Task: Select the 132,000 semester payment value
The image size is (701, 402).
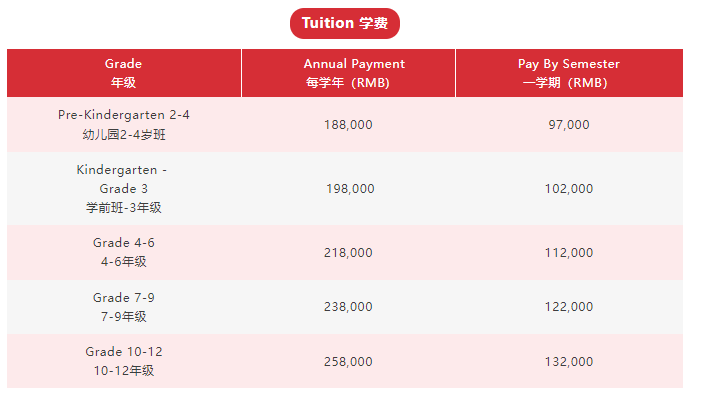Action: 569,361
